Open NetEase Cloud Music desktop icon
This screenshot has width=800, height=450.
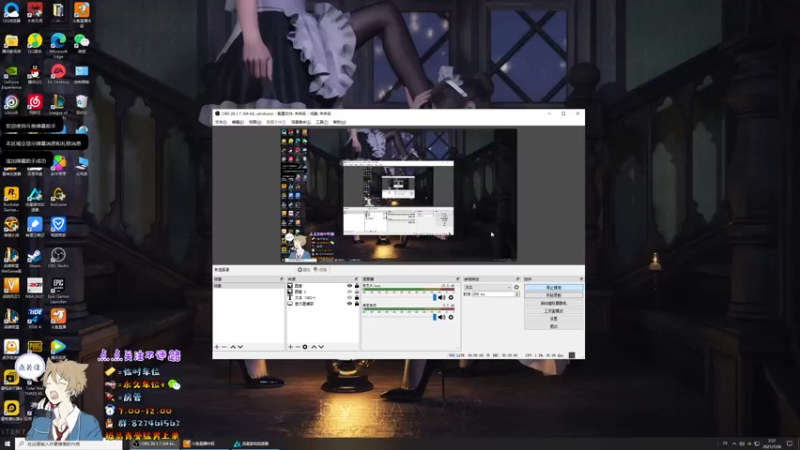tap(35, 104)
